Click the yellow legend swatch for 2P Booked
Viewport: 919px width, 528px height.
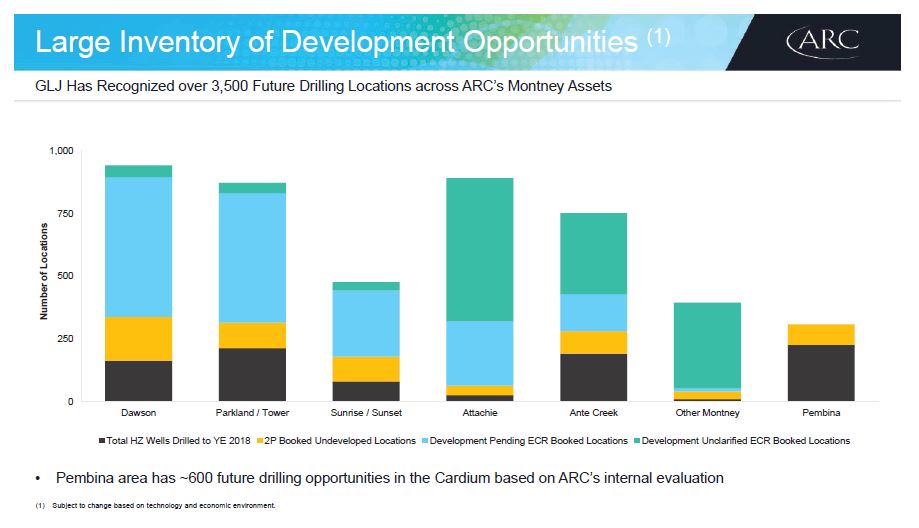pyautogui.click(x=260, y=441)
